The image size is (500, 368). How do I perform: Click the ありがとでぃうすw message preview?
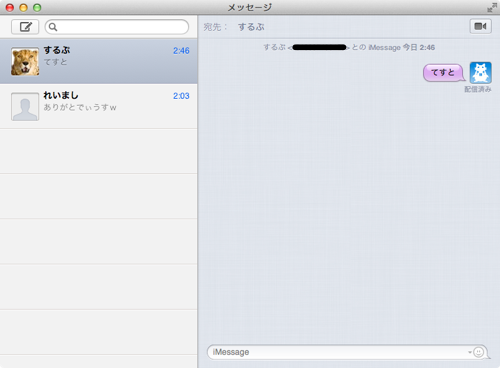(80, 107)
